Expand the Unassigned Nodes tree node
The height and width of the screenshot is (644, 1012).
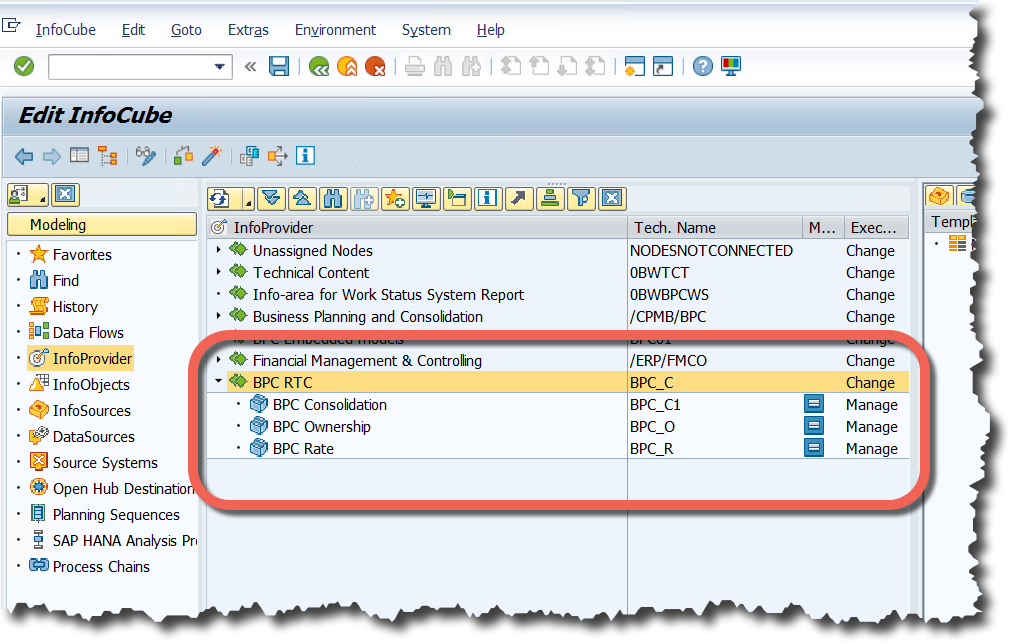[218, 250]
